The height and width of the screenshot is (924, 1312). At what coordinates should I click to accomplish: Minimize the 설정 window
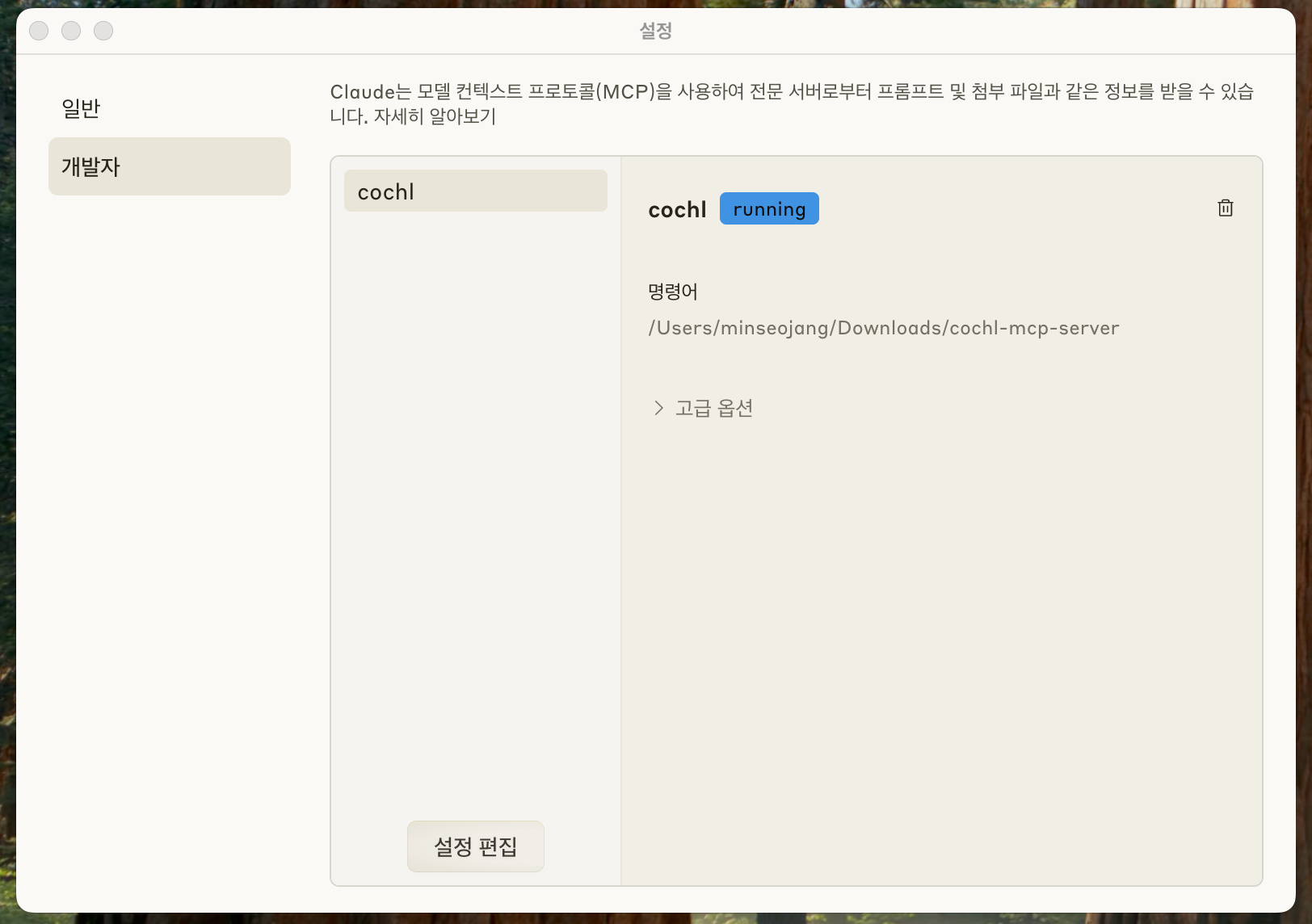(71, 31)
